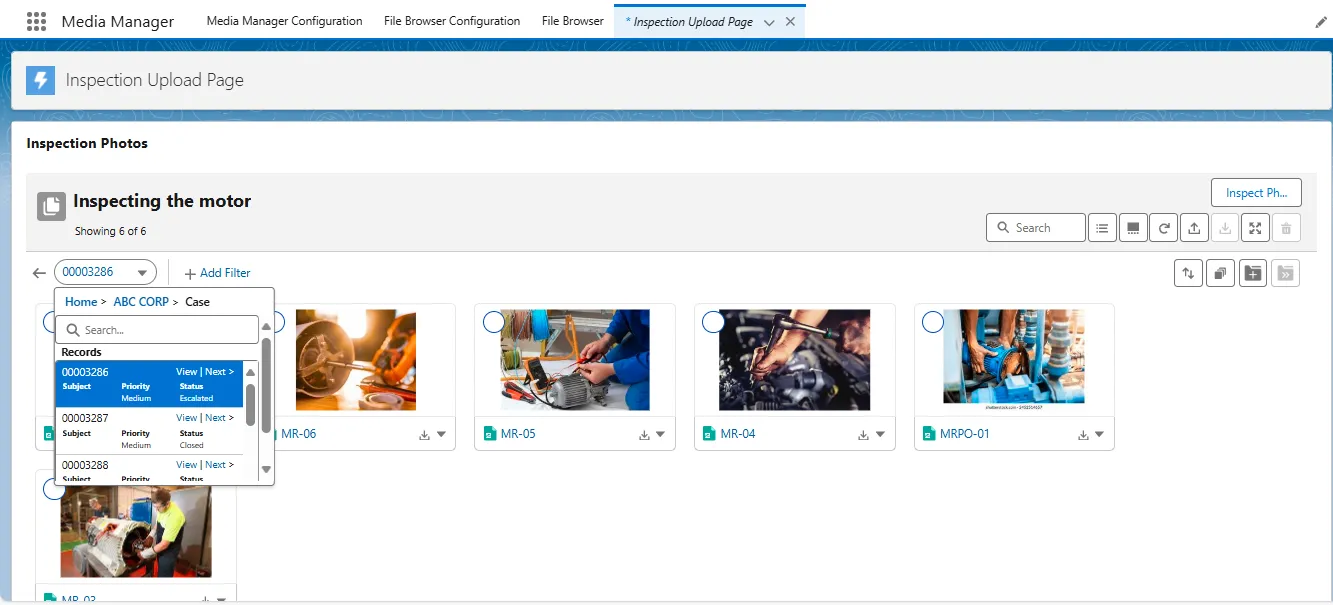Open the App Launcher grid icon
The image size is (1333, 605).
(36, 21)
